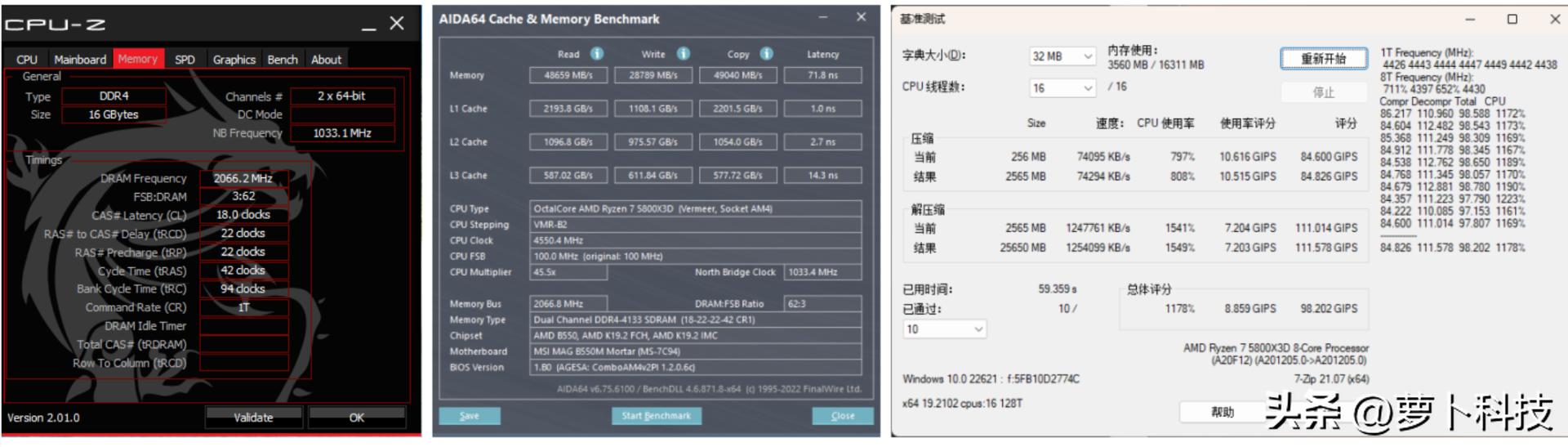Screen dimensions: 1568x447
Task: Open the CPU threads 16 dropdown
Action: tap(1062, 87)
